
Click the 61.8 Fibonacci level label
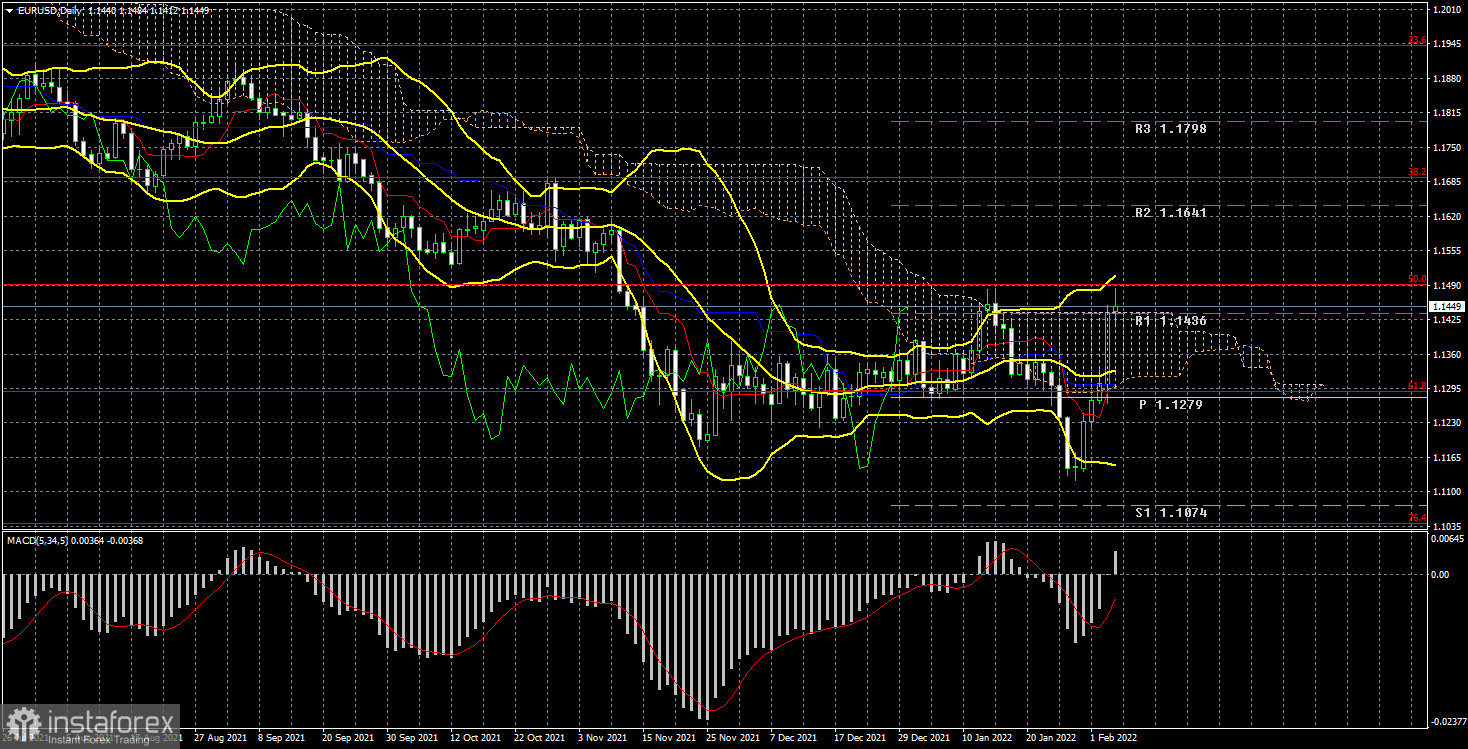click(x=1416, y=386)
